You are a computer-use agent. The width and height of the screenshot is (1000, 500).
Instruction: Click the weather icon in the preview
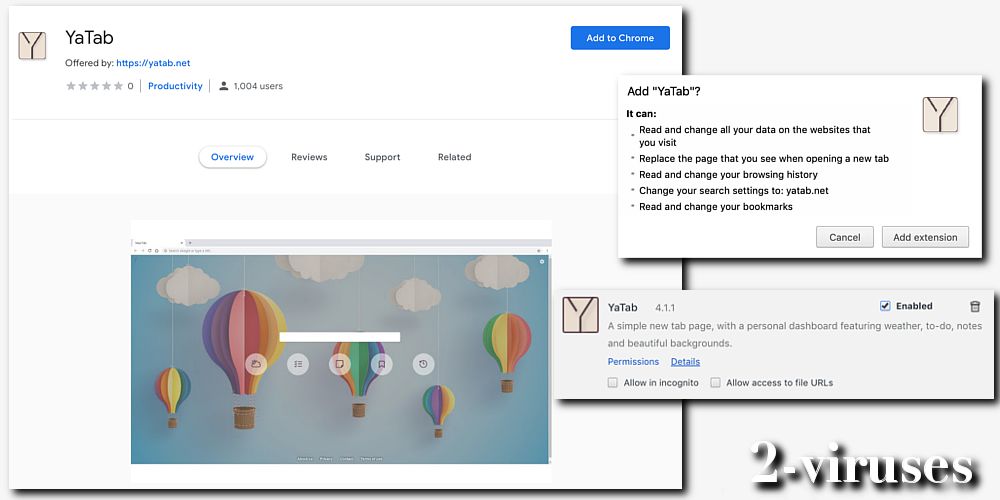pos(256,364)
